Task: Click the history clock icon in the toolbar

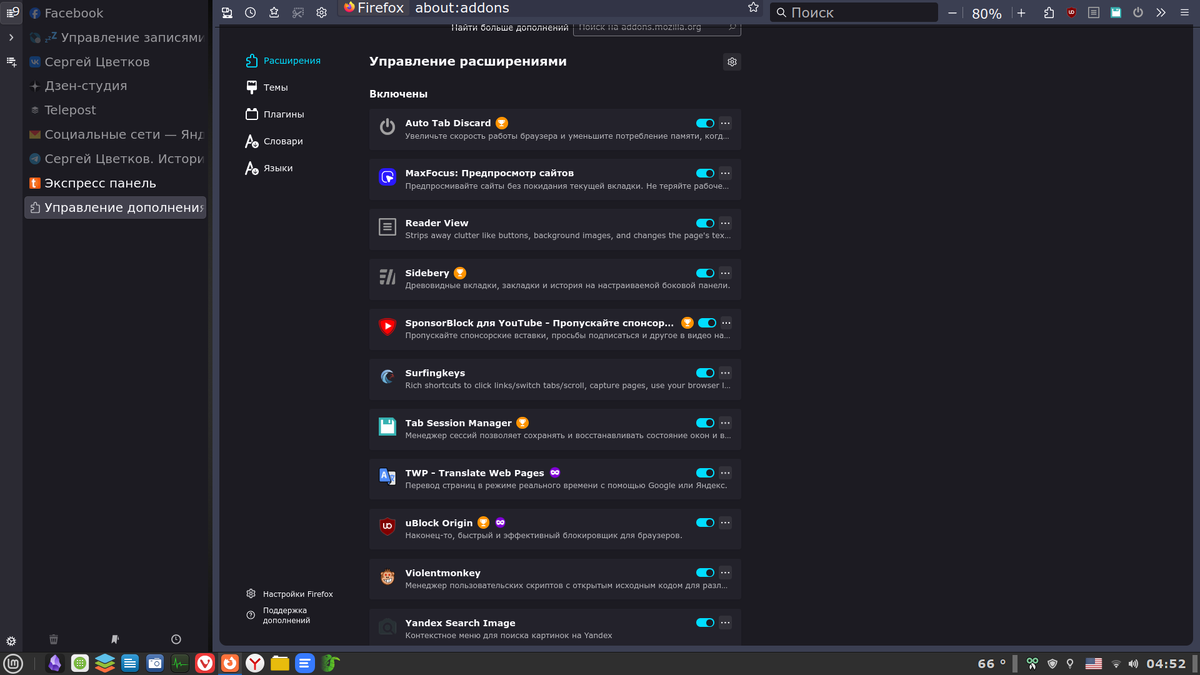Action: 250,13
